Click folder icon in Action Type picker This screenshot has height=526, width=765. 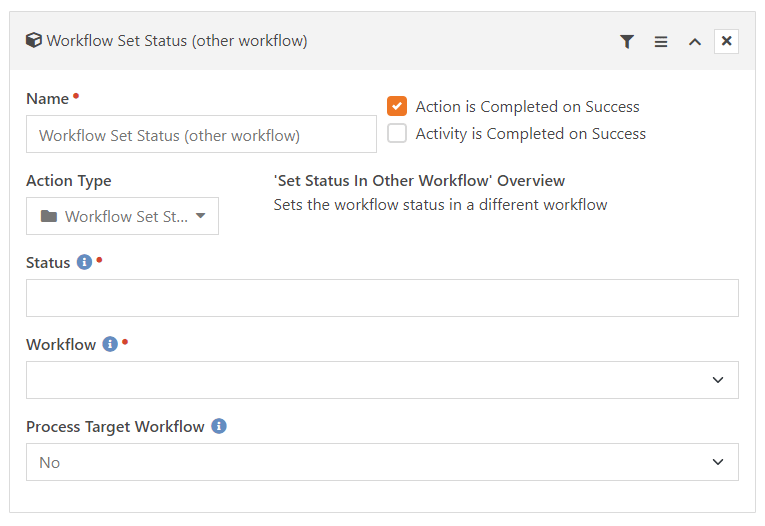point(48,216)
